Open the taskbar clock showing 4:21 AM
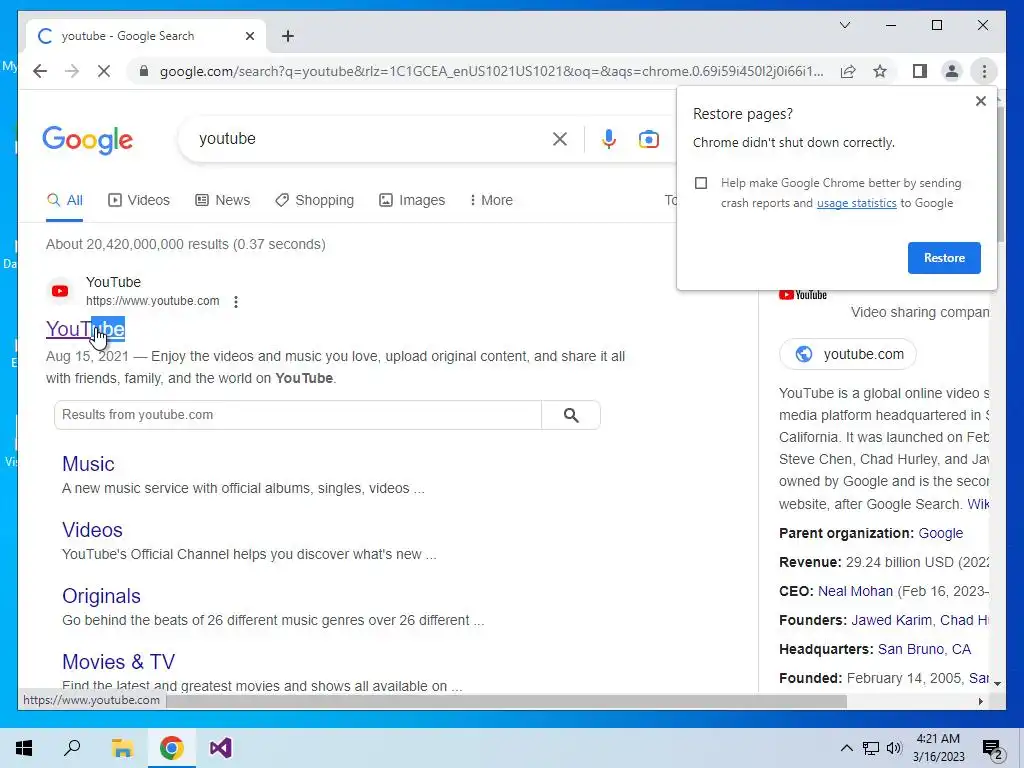This screenshot has height=768, width=1024. pyautogui.click(x=938, y=748)
